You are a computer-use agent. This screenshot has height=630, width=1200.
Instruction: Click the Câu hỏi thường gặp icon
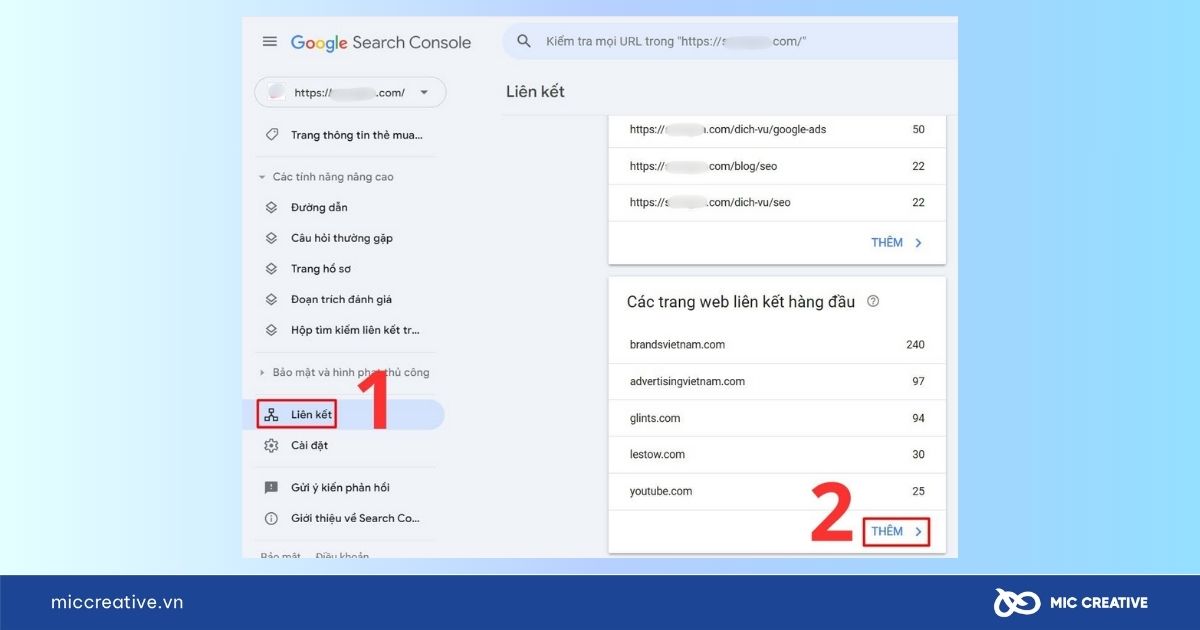(x=271, y=239)
